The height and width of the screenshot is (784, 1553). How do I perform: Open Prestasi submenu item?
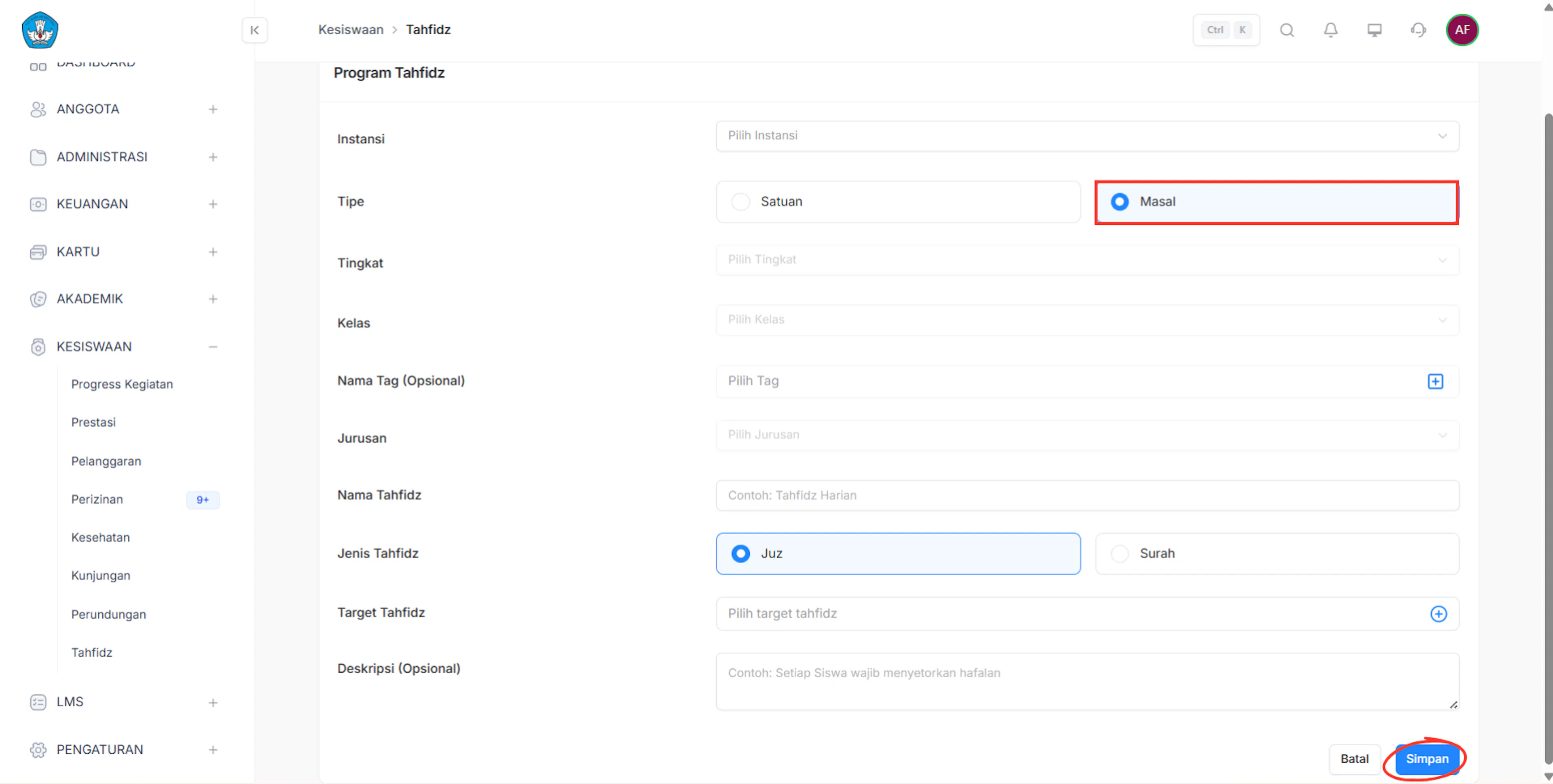click(x=93, y=423)
